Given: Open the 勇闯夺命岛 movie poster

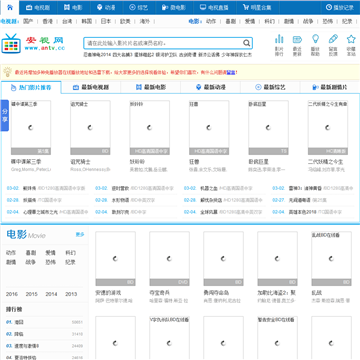Looking at the screenshot, I should coord(223,259).
